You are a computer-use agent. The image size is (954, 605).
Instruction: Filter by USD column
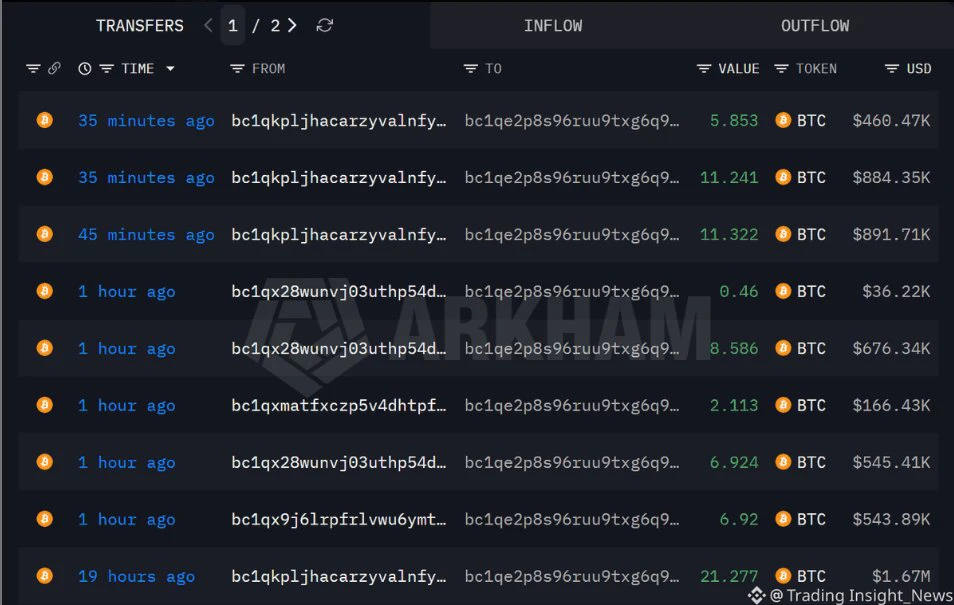click(x=892, y=69)
